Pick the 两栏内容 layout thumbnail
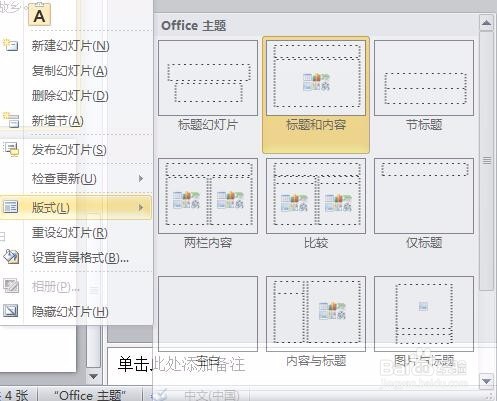497x401 pixels. (208, 196)
